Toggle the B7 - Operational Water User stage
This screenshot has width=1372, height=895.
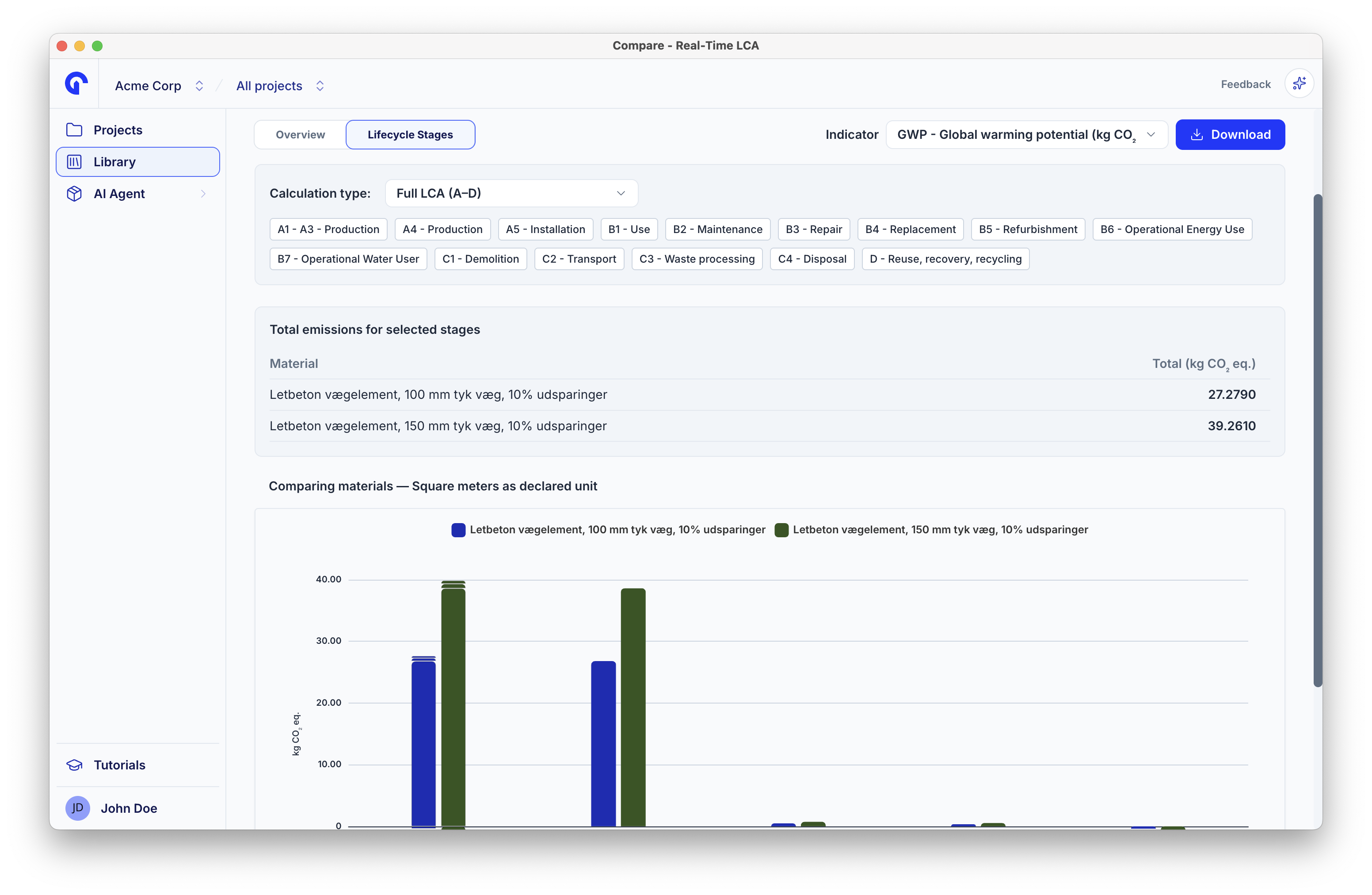[x=348, y=259]
